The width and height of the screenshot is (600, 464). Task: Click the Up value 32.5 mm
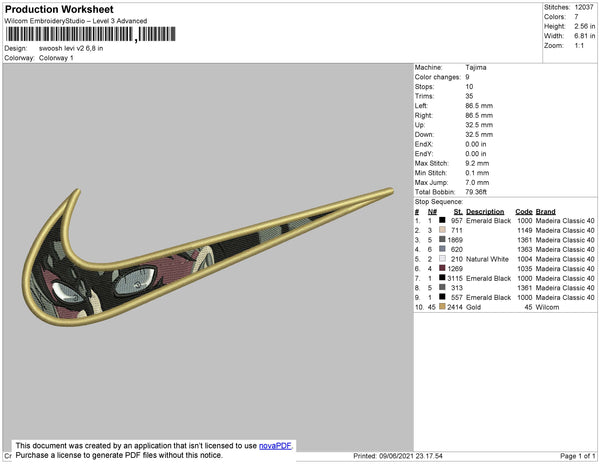tap(479, 125)
